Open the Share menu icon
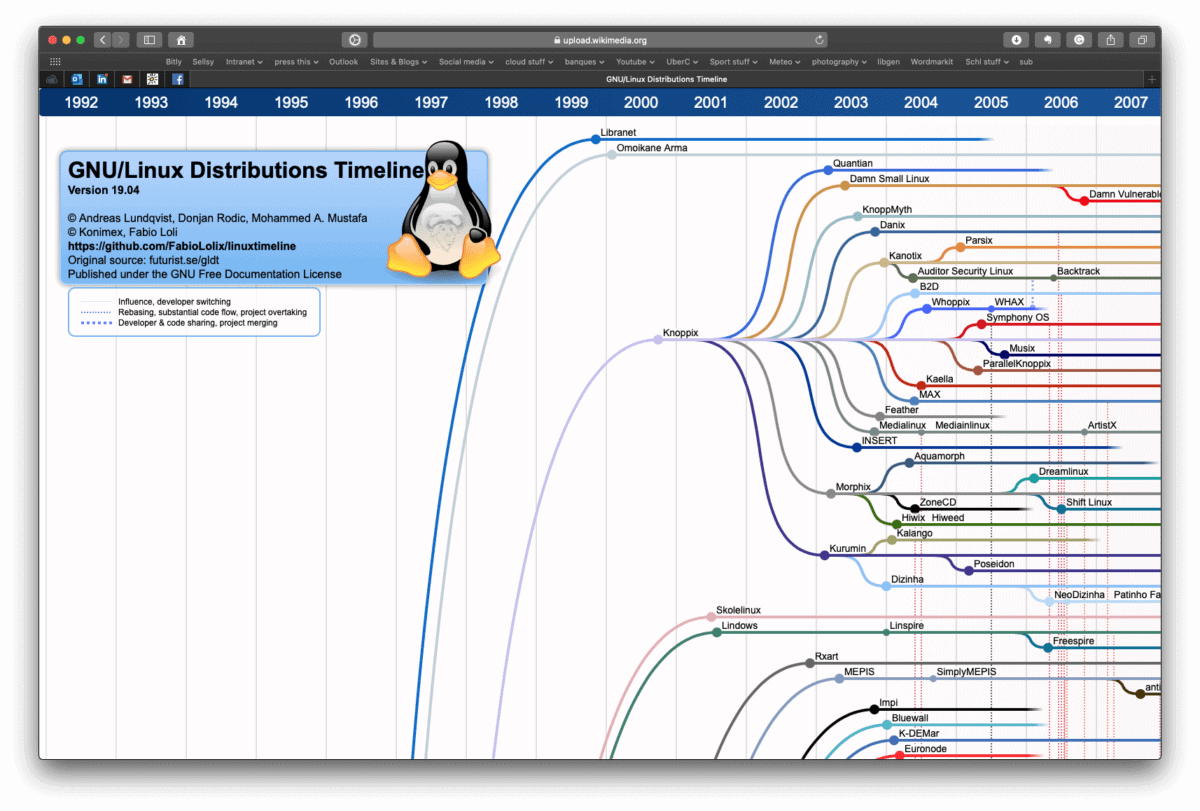This screenshot has height=811, width=1200. click(x=1111, y=40)
